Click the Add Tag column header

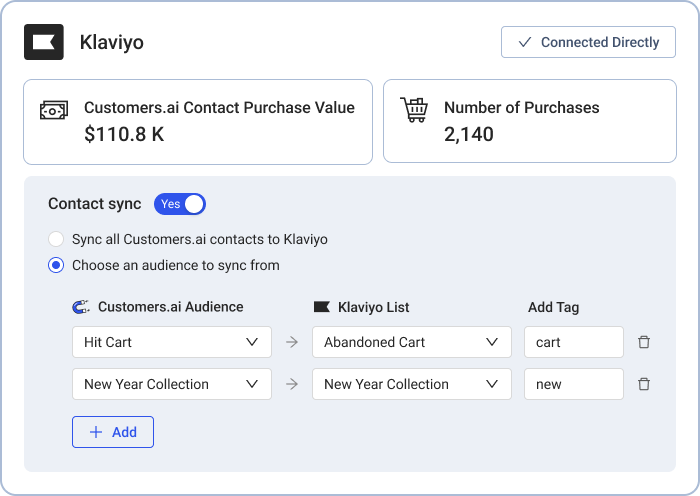pyautogui.click(x=554, y=307)
